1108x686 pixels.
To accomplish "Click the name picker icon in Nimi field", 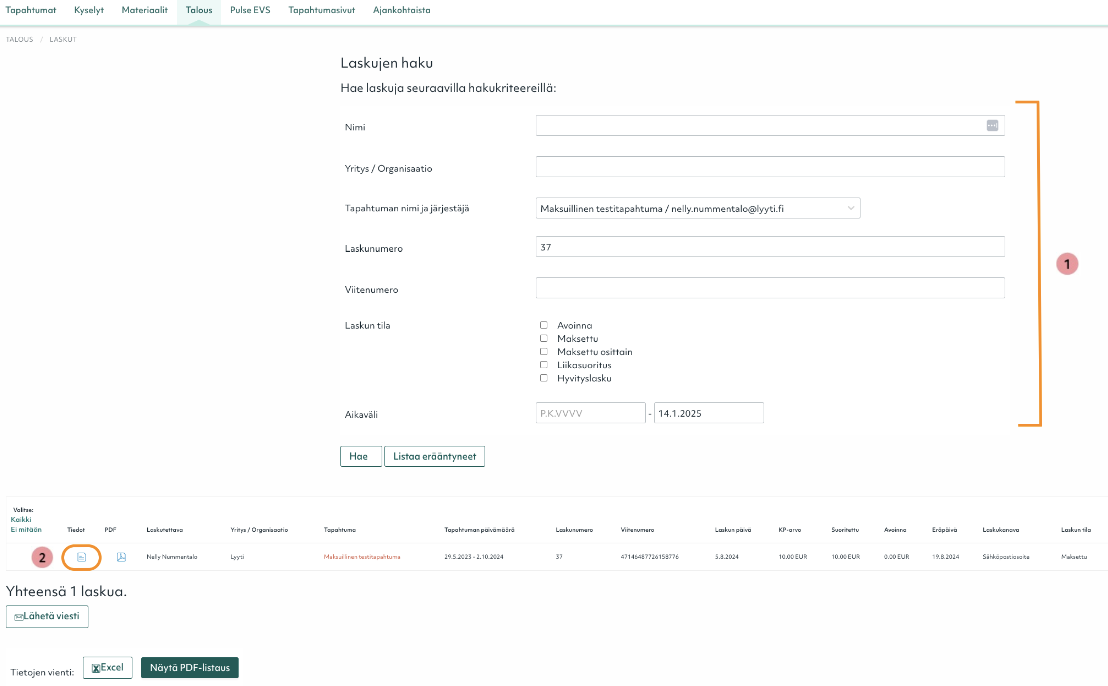I will click(x=992, y=126).
